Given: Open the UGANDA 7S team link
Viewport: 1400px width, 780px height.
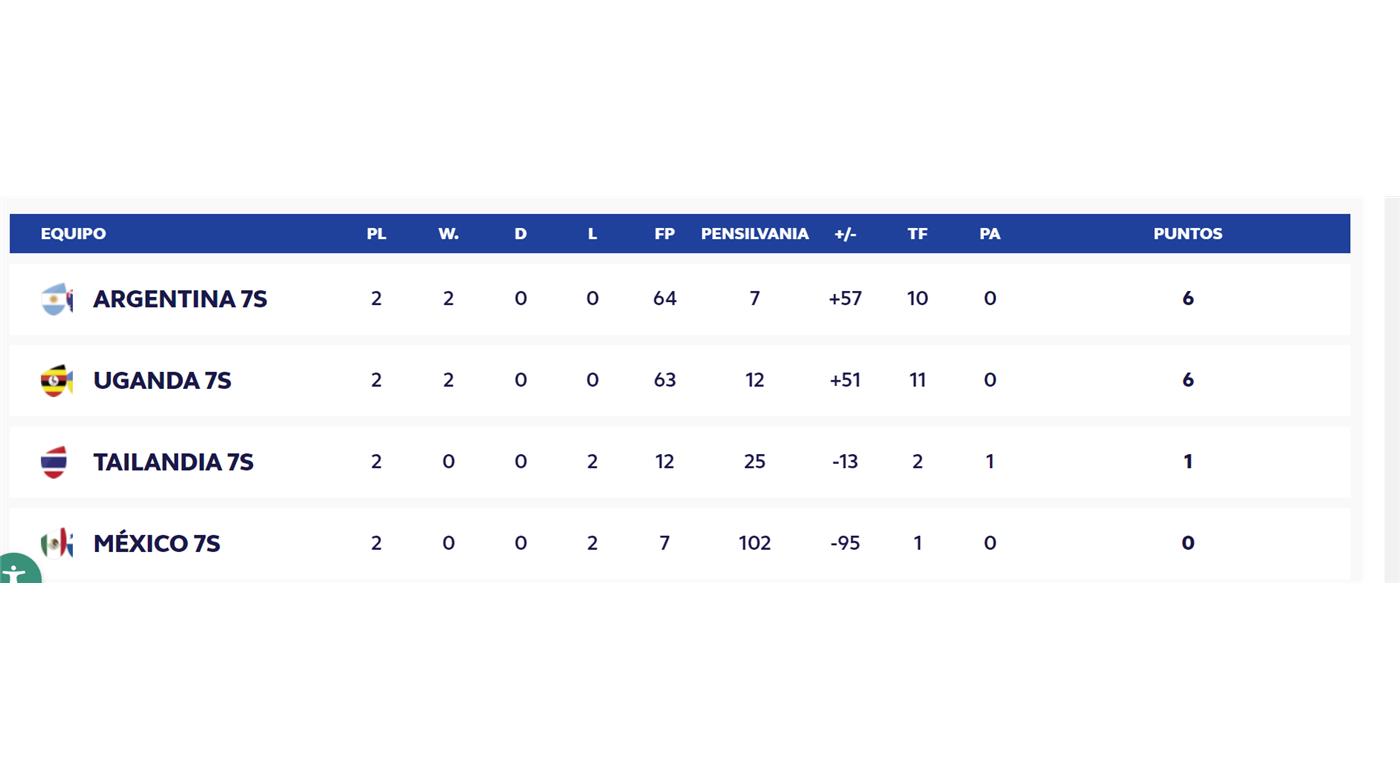Looking at the screenshot, I should point(162,381).
